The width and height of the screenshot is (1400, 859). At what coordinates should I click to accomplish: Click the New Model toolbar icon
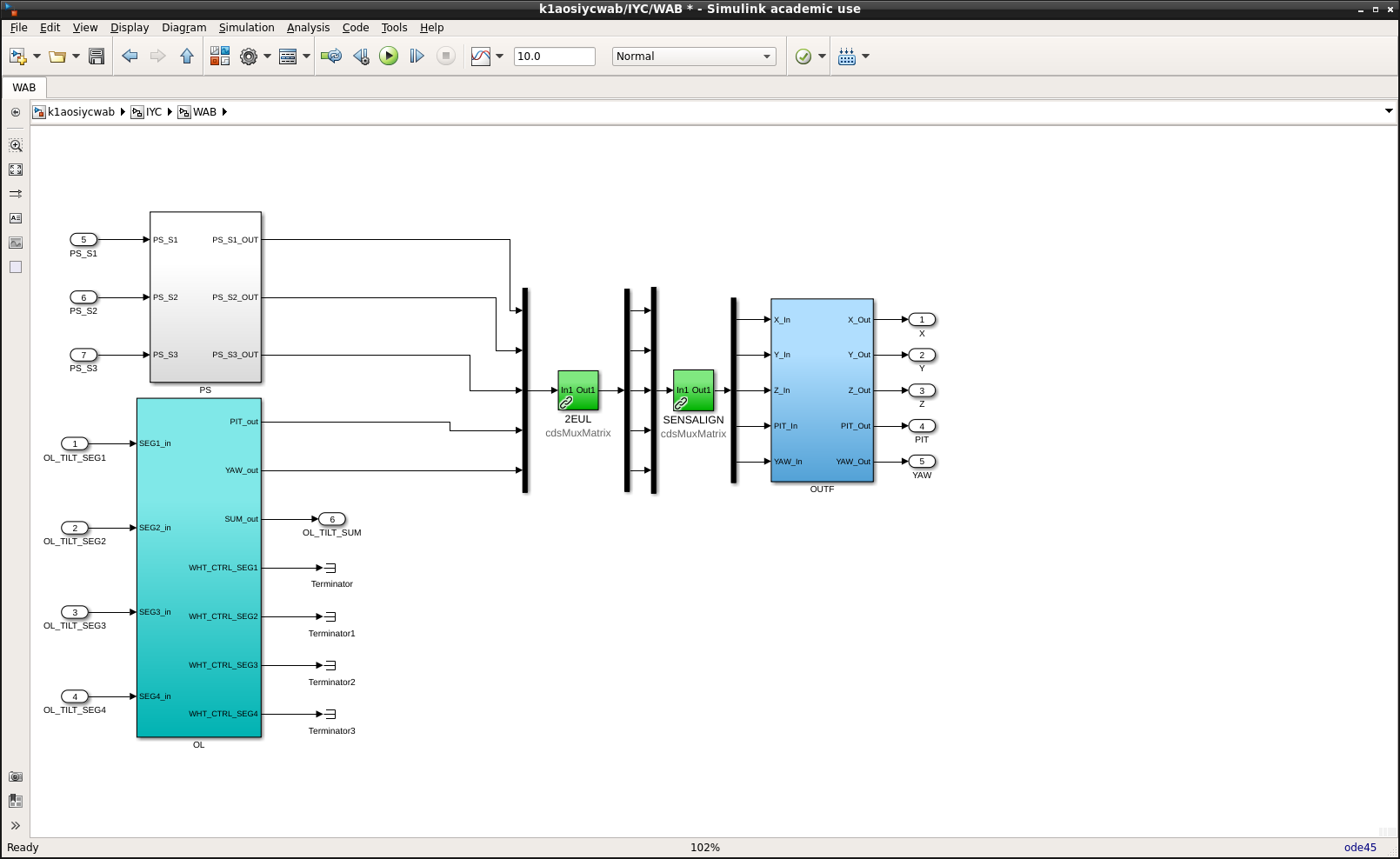point(17,57)
